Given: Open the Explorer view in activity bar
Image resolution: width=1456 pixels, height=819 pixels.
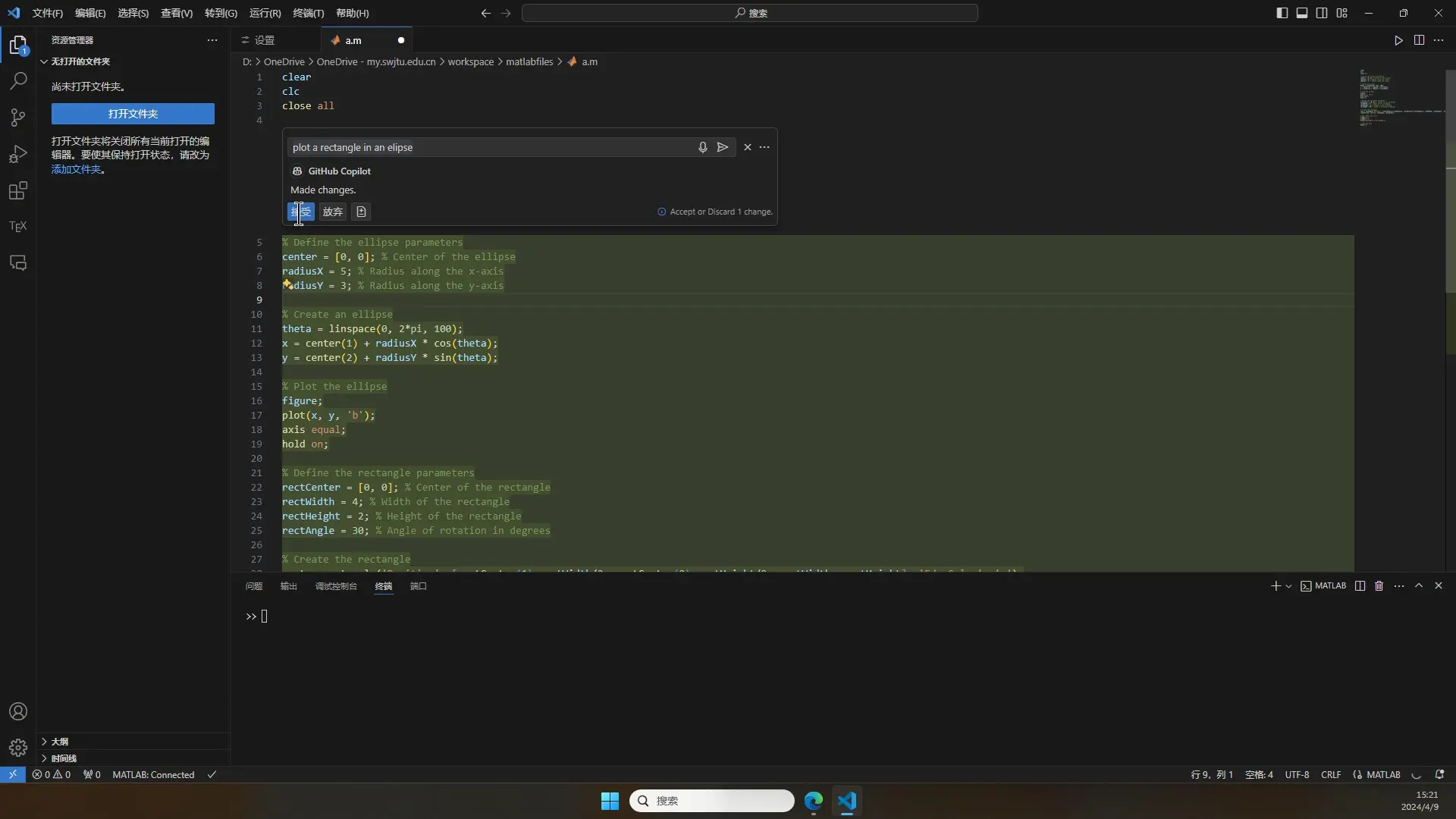Looking at the screenshot, I should pos(18,45).
